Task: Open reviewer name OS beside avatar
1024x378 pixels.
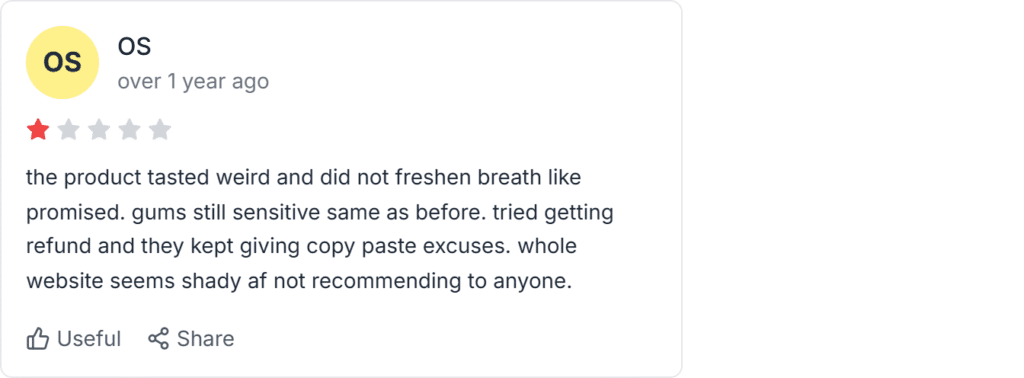Action: (135, 46)
